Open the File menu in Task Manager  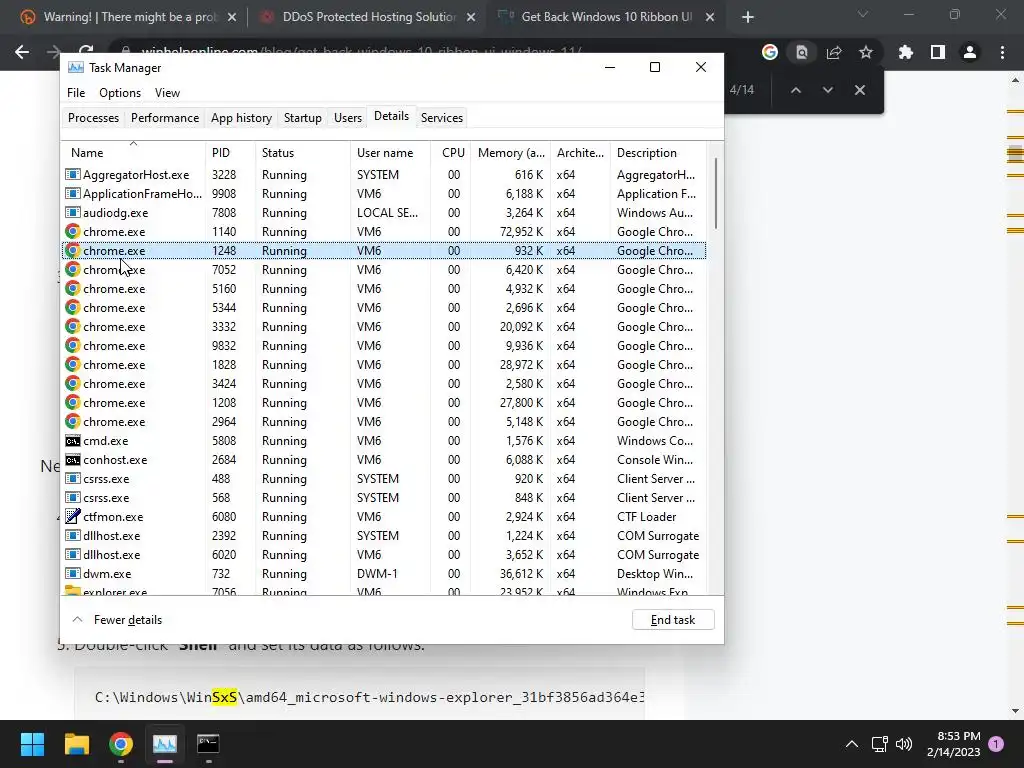click(76, 93)
